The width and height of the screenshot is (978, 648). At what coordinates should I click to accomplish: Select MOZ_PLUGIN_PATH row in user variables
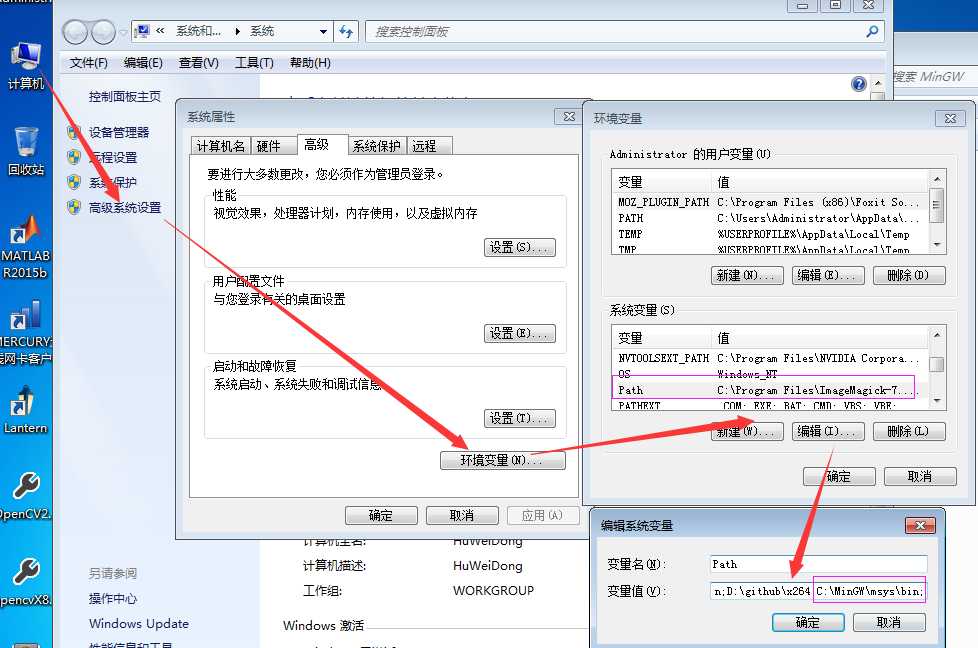(770, 203)
